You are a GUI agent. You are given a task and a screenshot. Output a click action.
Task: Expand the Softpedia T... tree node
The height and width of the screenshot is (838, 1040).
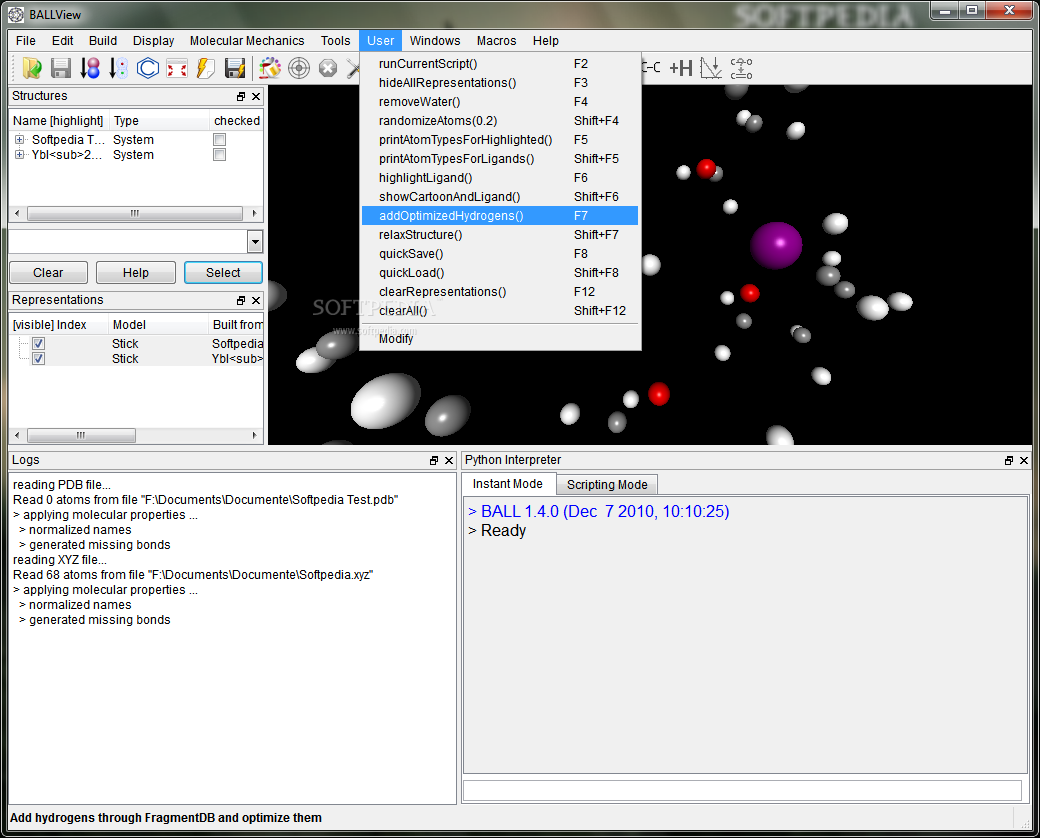click(19, 140)
